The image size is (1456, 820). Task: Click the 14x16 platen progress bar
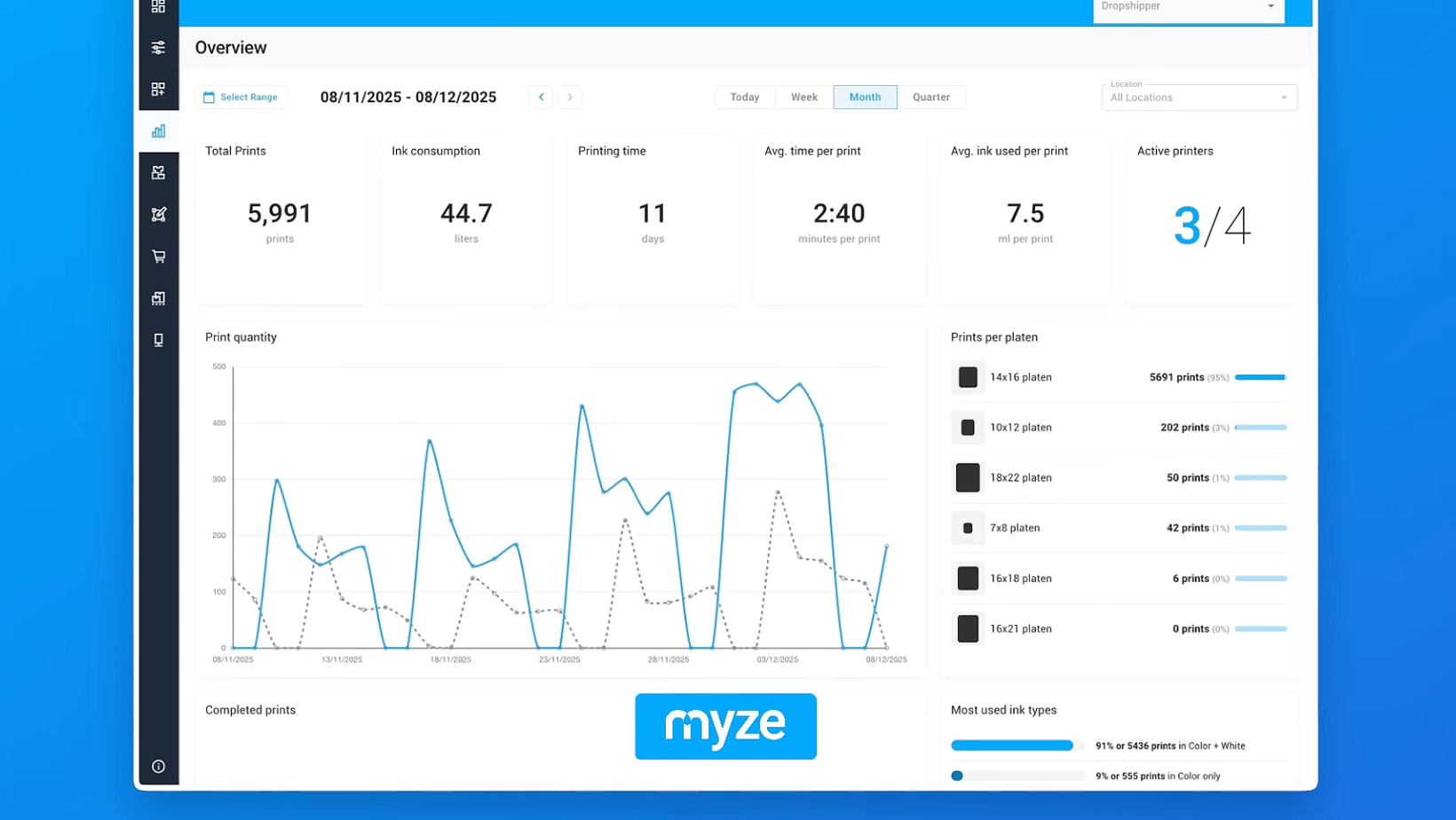[x=1261, y=377]
